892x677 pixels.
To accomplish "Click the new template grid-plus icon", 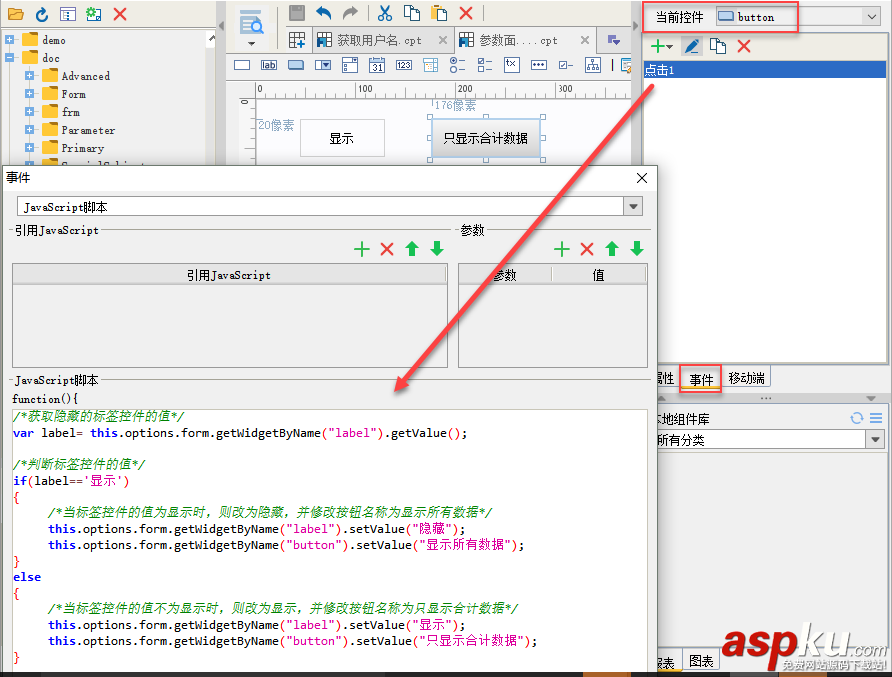I will [x=297, y=40].
